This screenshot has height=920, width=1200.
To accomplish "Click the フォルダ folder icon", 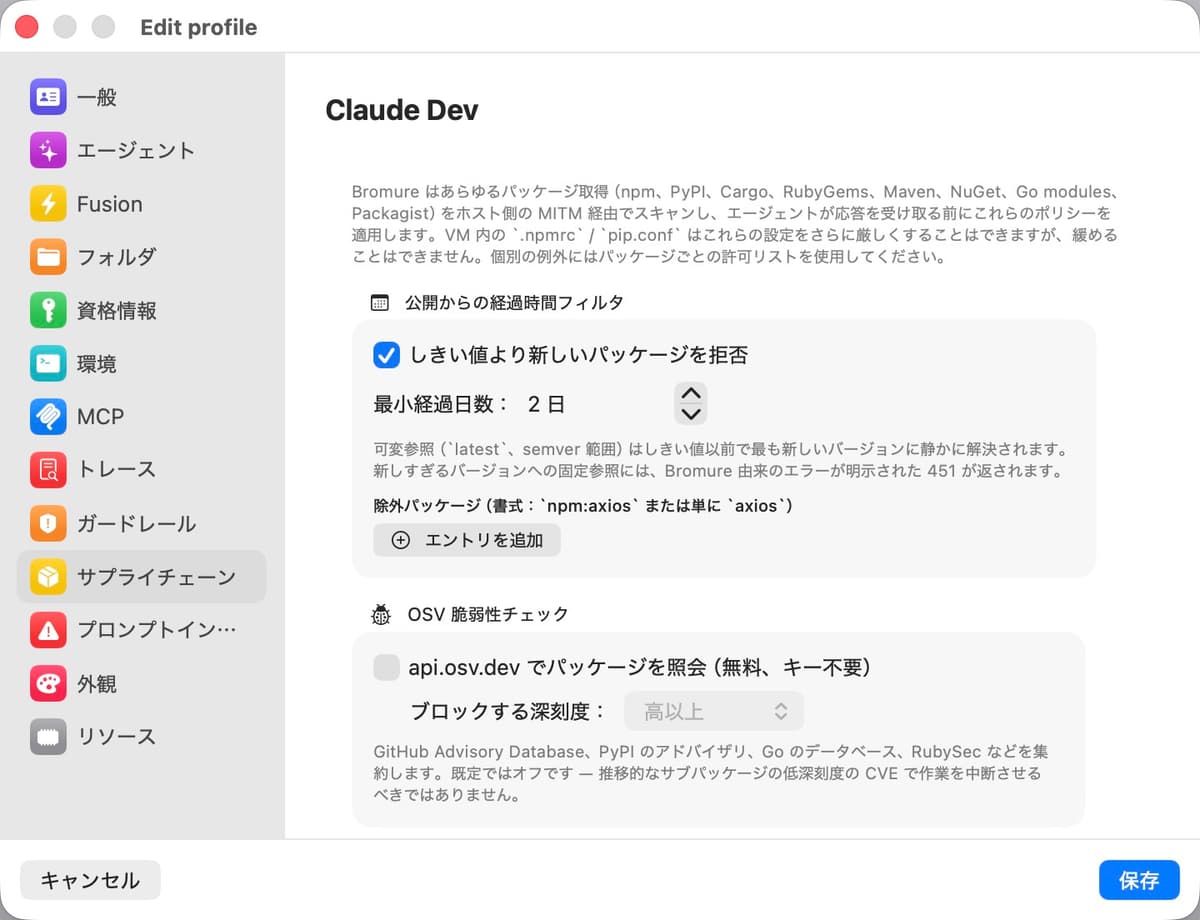I will tap(48, 257).
